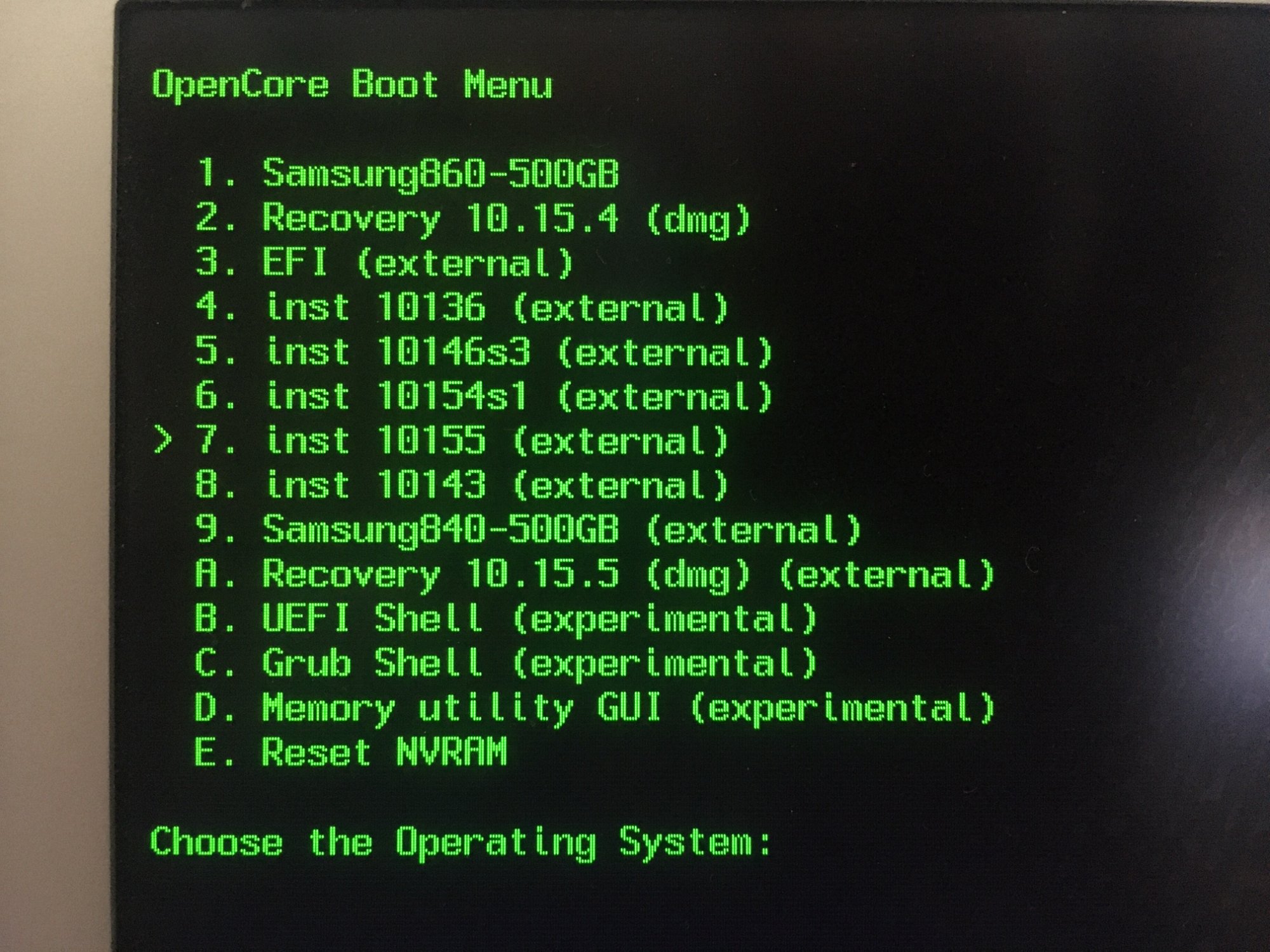
Task: Click the Choose the Operating System prompt
Action: pyautogui.click(x=462, y=844)
